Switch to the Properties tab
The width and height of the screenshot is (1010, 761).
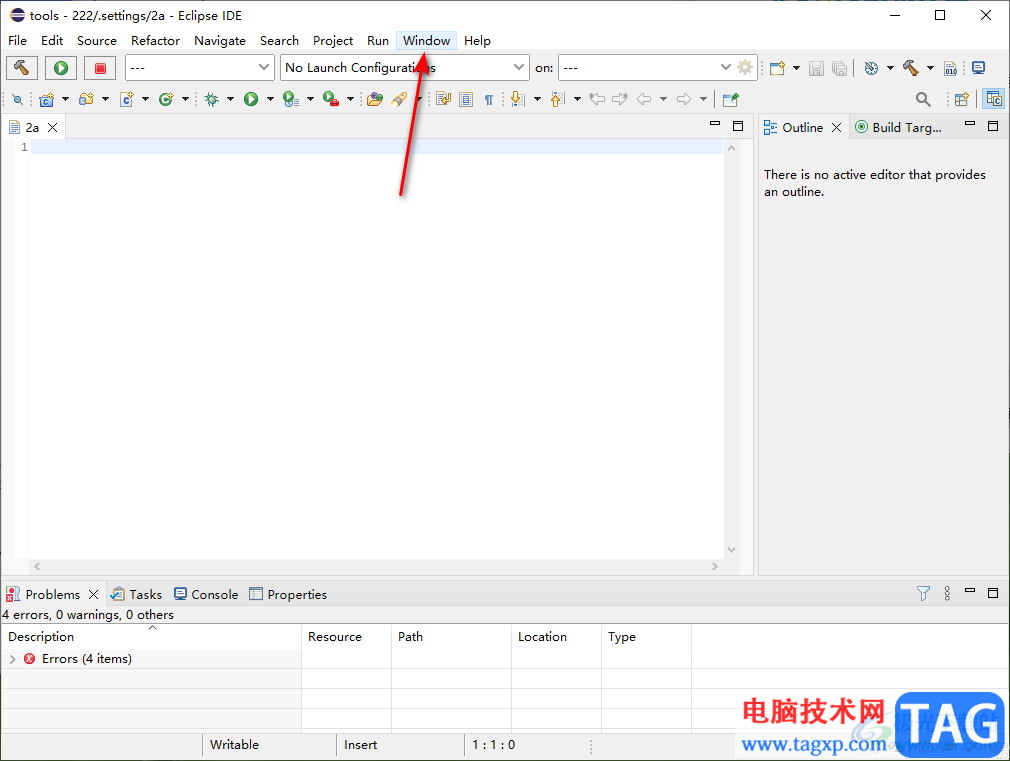point(288,594)
